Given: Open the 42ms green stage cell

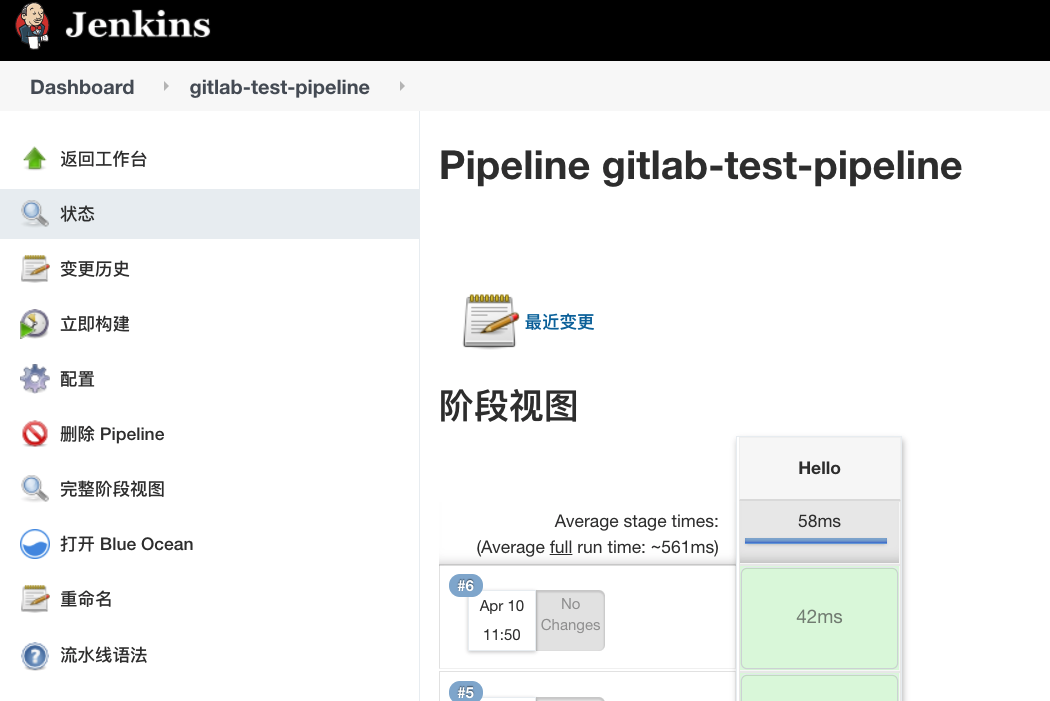Looking at the screenshot, I should 819,617.
